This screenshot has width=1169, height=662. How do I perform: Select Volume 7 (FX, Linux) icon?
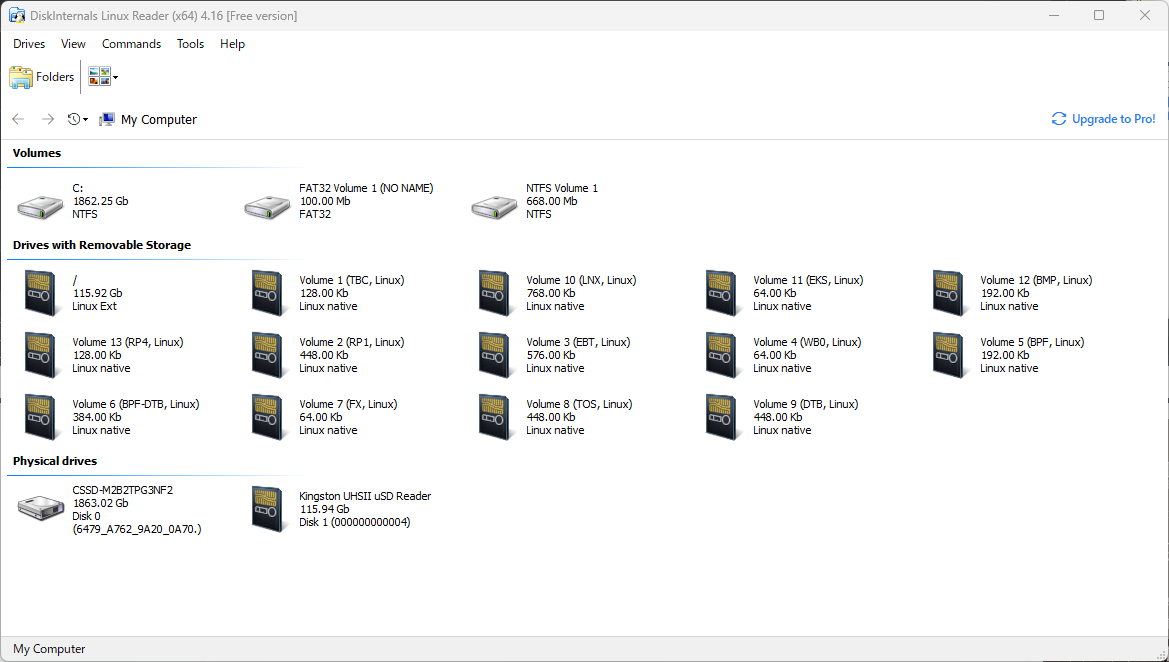point(268,417)
